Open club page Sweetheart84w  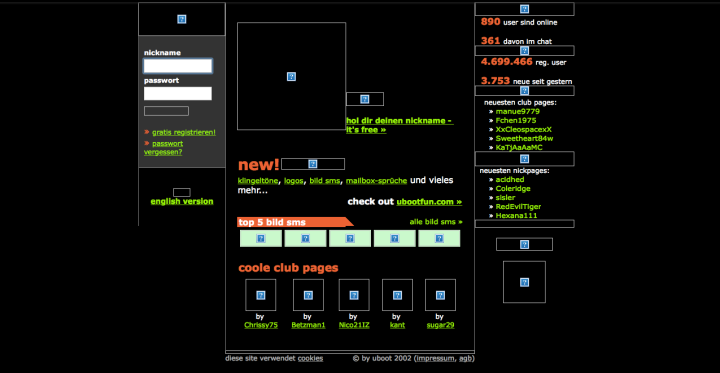coord(524,138)
